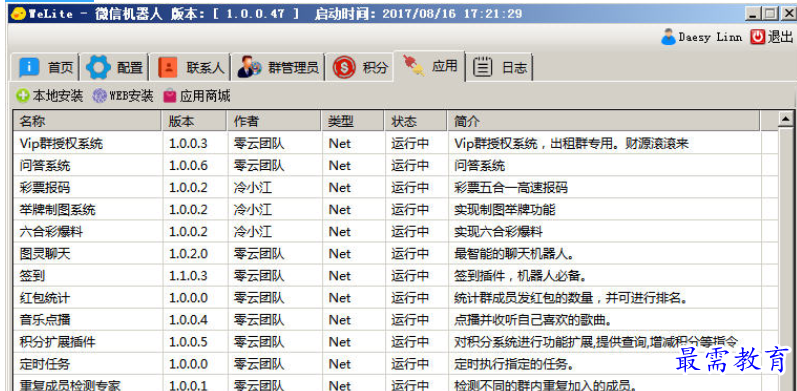Click description 彩票五合一高速报码

click(510, 188)
